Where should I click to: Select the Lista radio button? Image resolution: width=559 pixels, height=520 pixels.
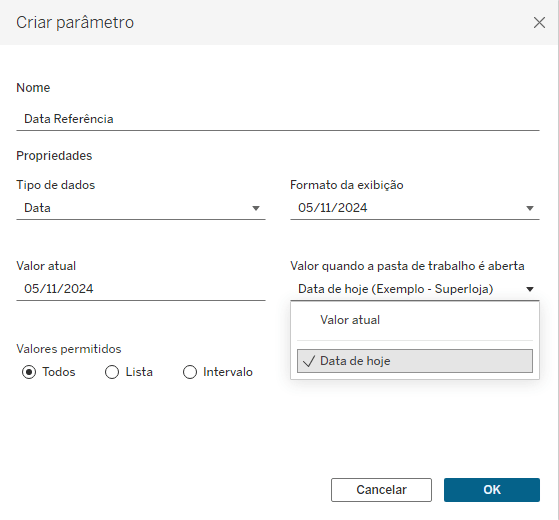click(x=112, y=372)
